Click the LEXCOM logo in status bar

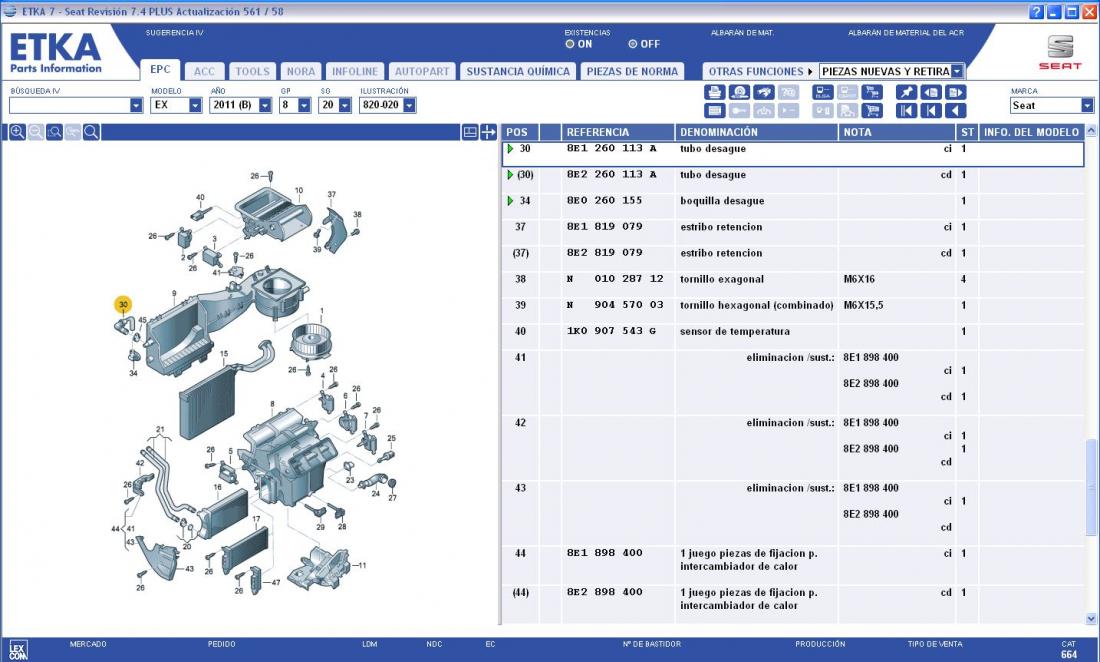click(x=18, y=650)
